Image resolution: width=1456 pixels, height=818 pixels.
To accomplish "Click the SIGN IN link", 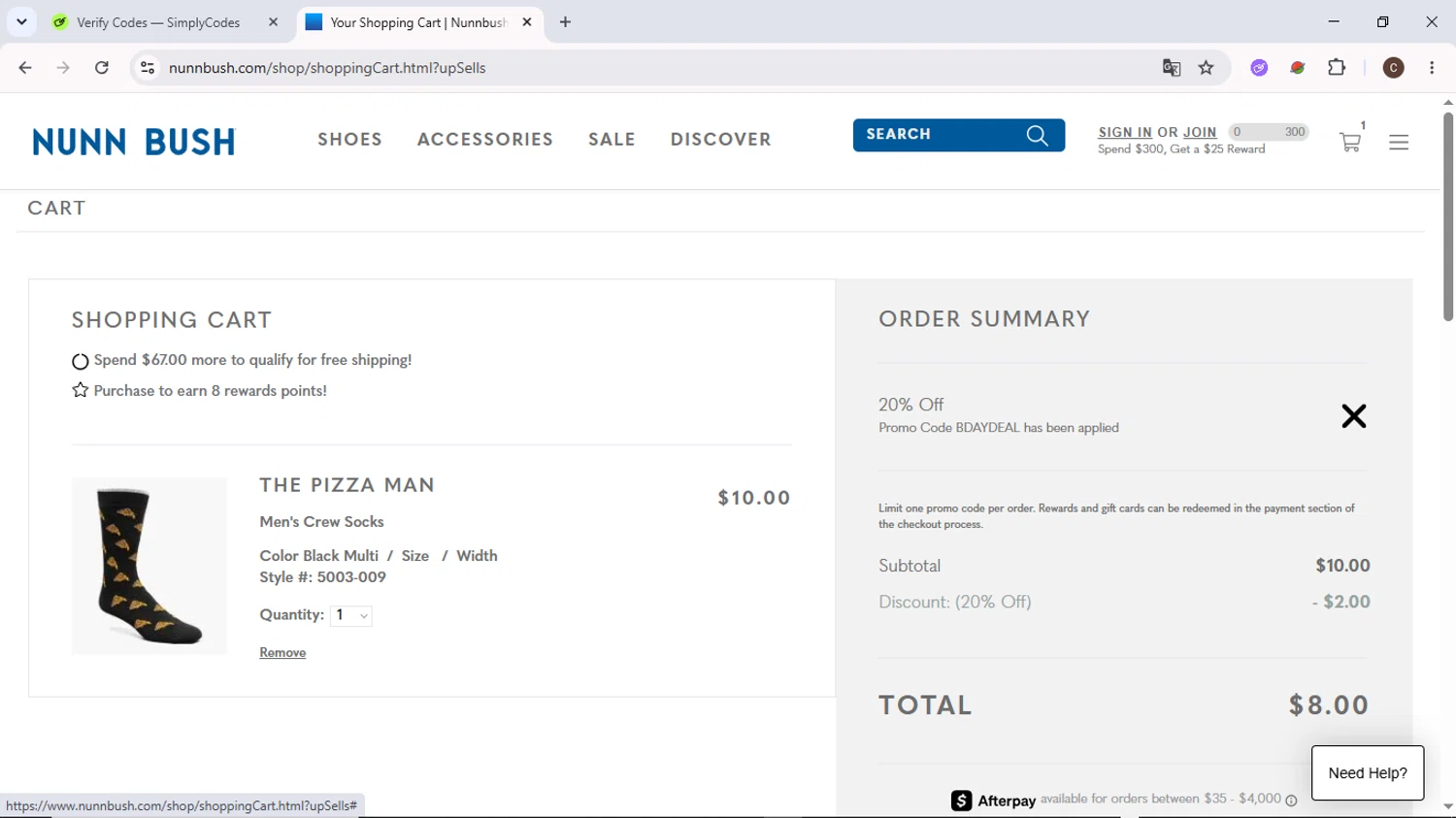I will [1125, 133].
